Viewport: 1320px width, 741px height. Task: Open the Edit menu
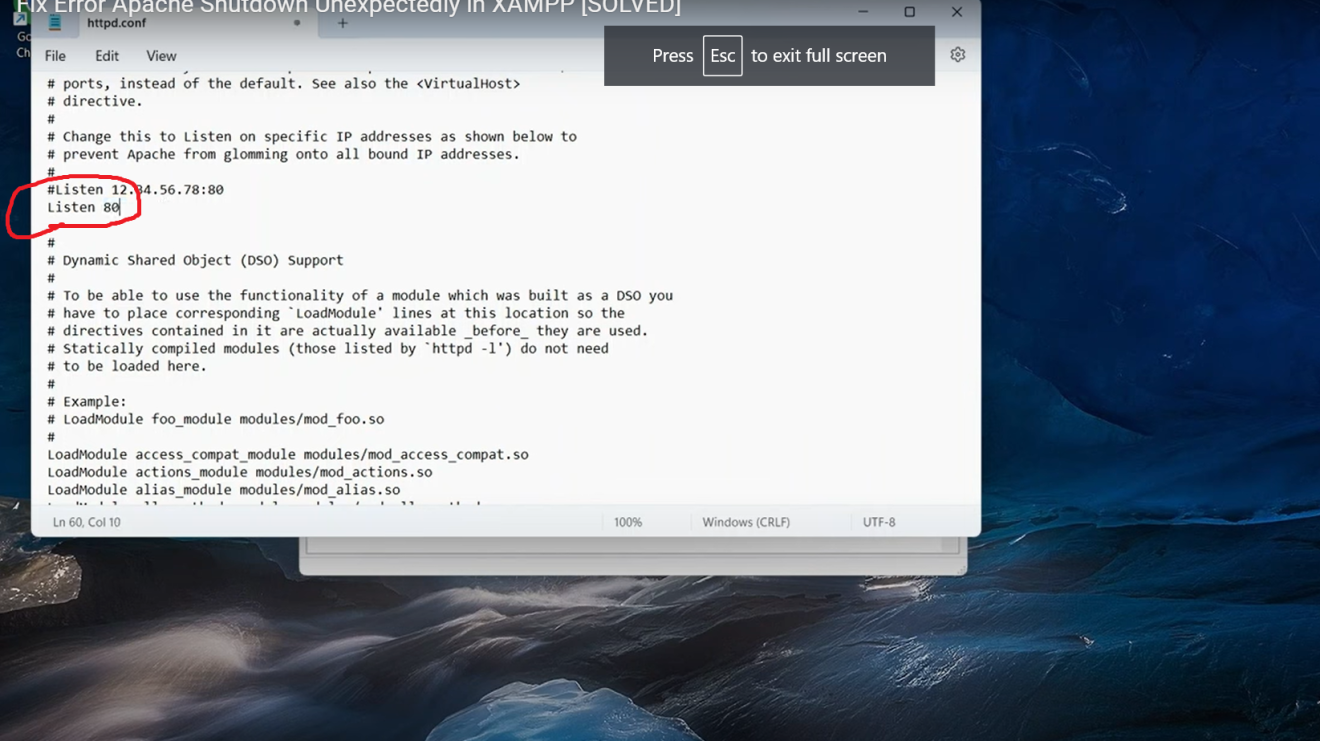107,56
